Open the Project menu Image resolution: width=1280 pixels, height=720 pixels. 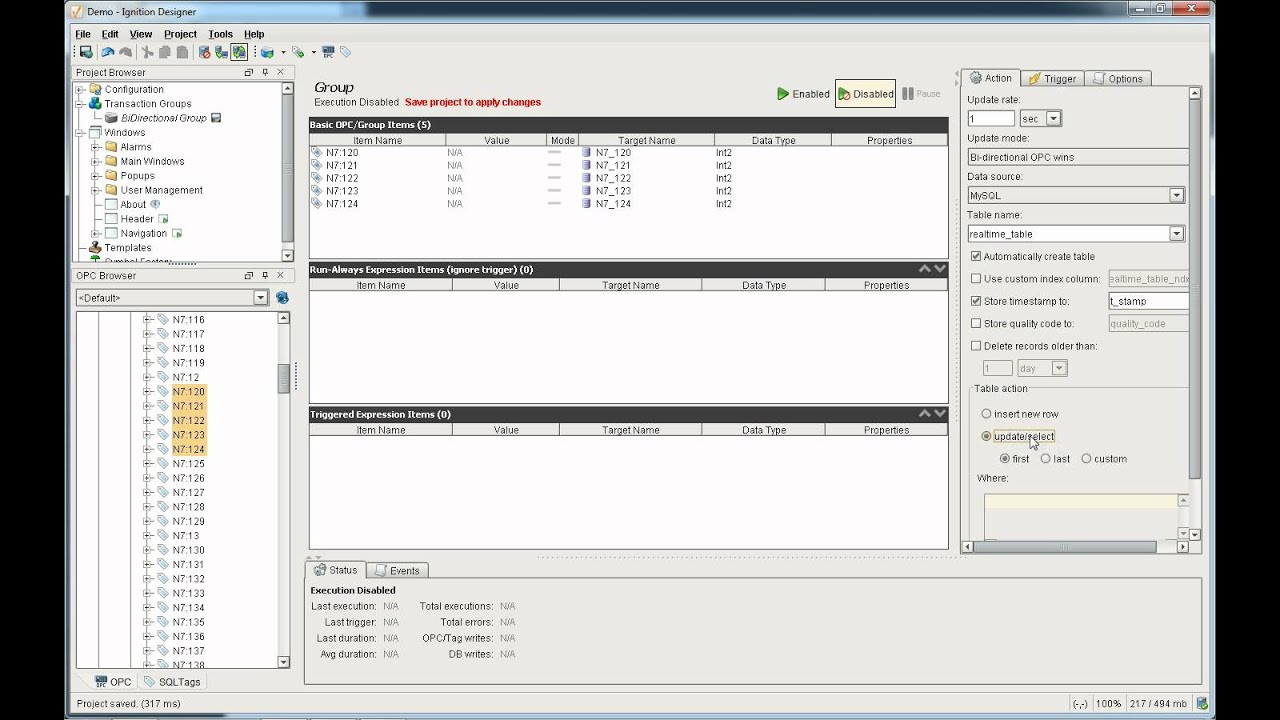click(180, 34)
